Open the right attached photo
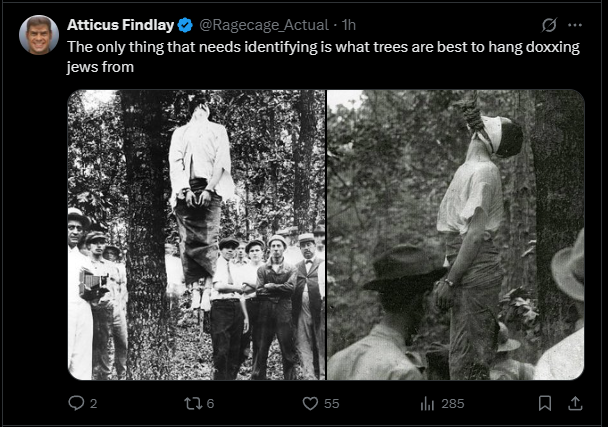 coord(456,235)
